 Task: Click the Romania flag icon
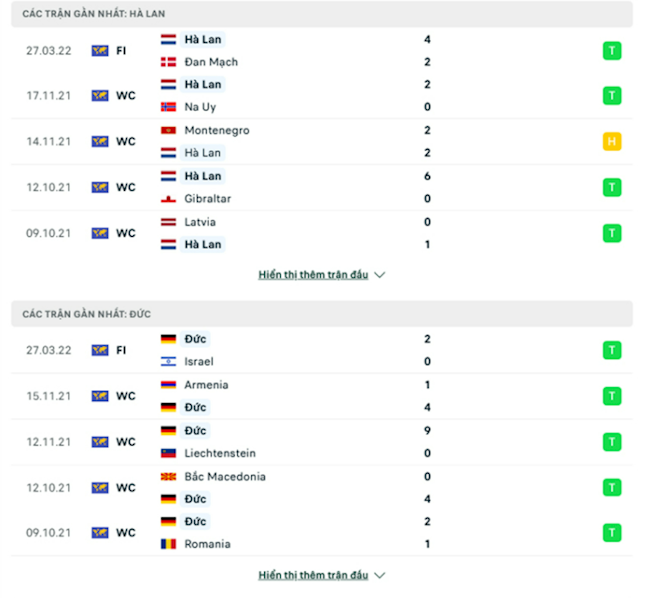(x=168, y=544)
